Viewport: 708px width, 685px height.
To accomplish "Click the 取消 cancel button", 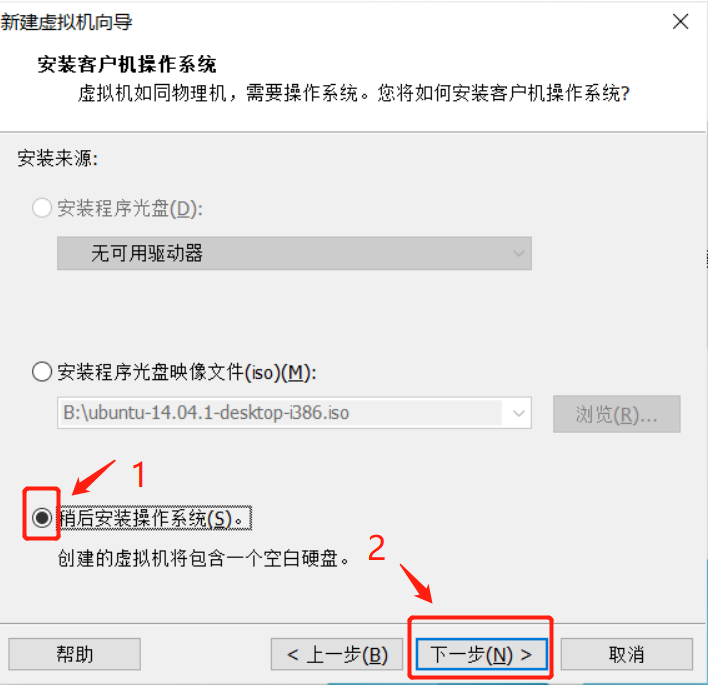I will point(627,654).
